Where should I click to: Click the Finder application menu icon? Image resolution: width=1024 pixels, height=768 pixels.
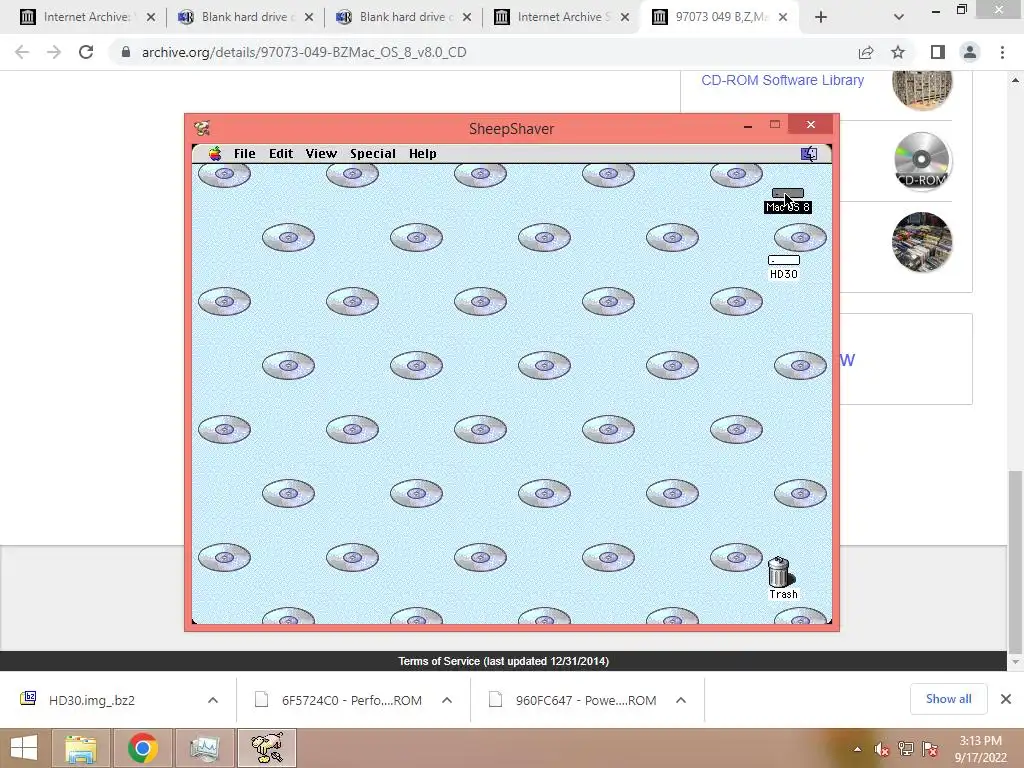809,153
